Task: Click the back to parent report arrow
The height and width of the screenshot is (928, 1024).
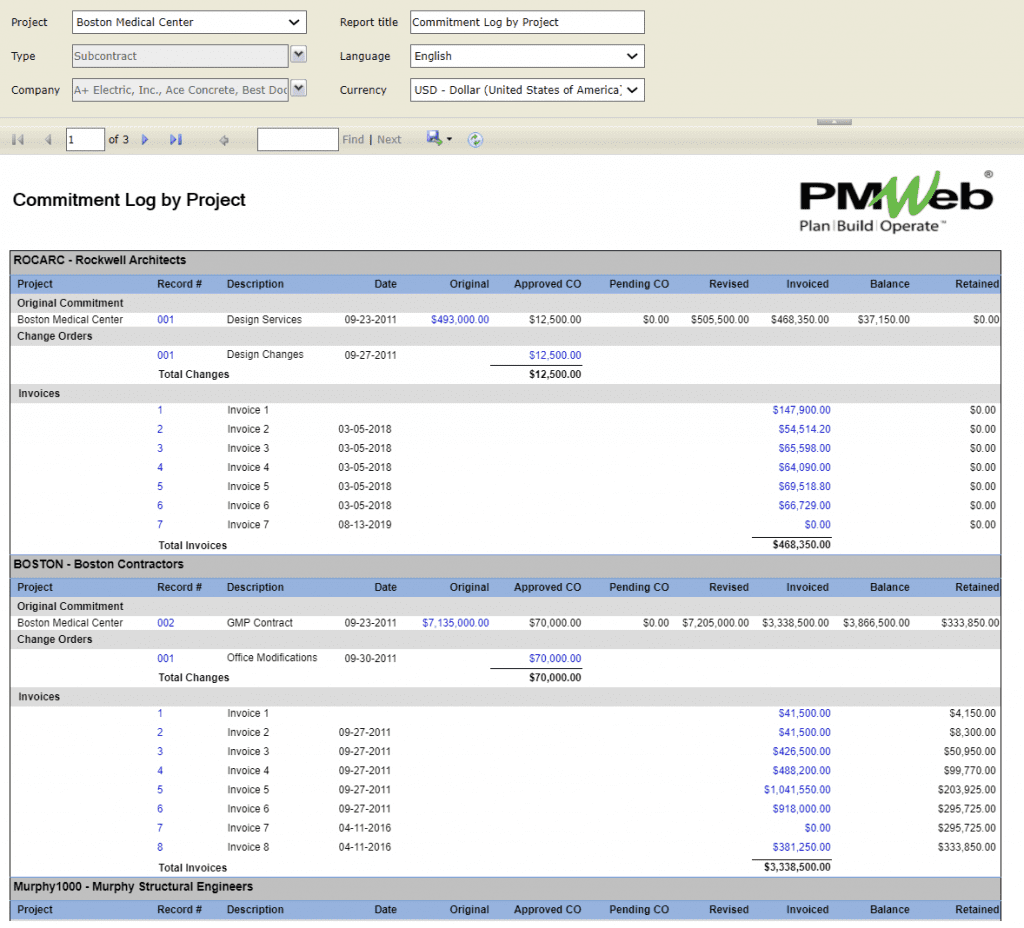Action: pos(224,140)
